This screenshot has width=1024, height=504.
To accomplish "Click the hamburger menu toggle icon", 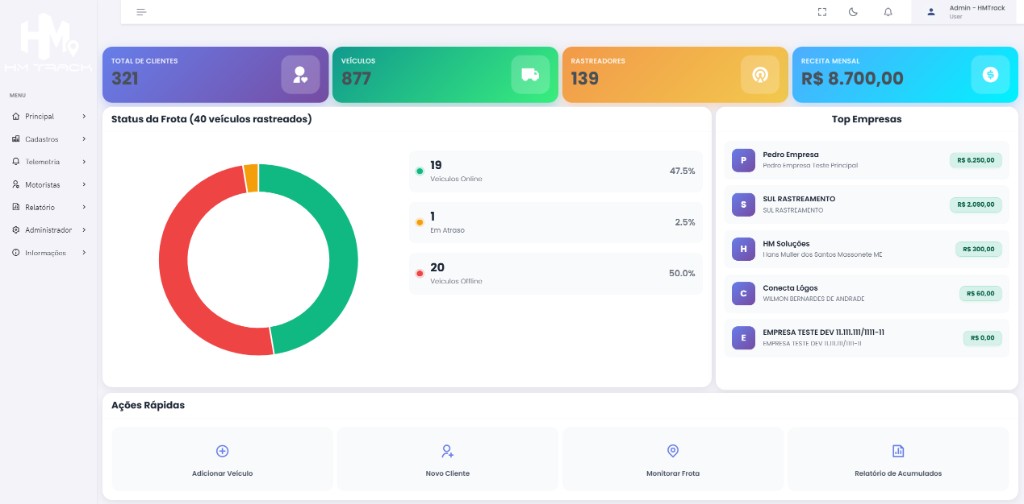I will point(142,12).
